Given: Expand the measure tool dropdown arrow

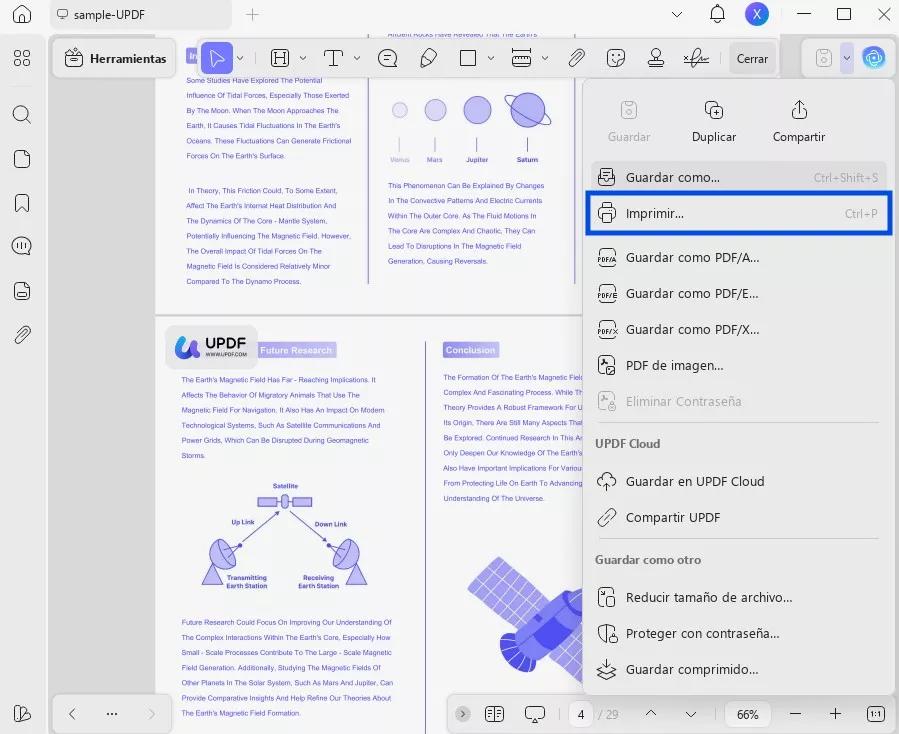Looking at the screenshot, I should point(545,58).
